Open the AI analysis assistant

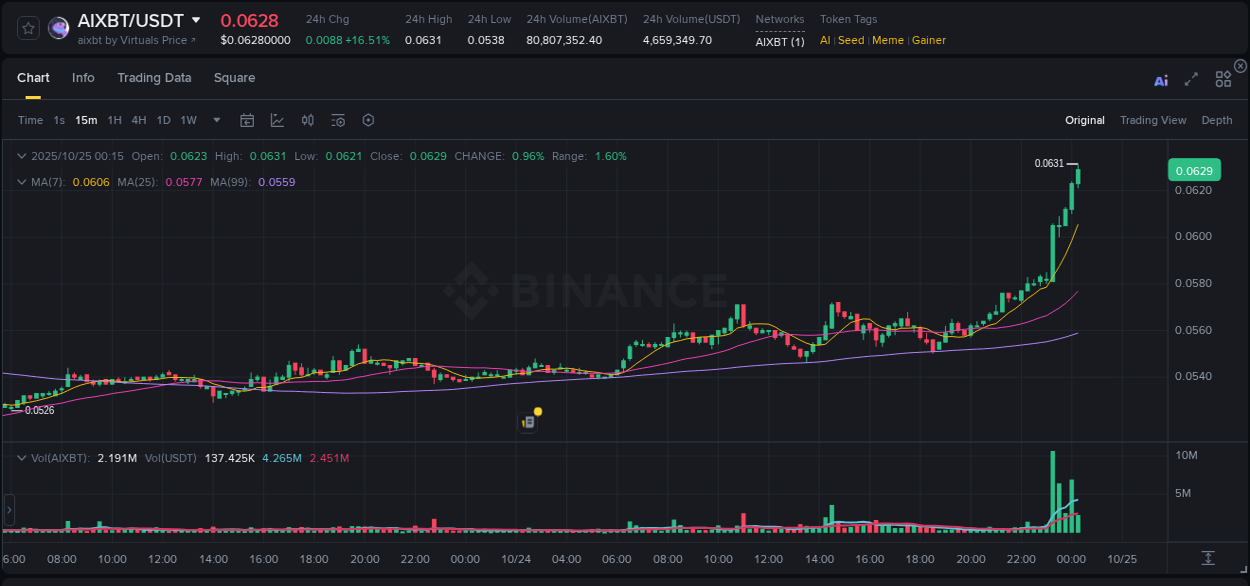1161,79
